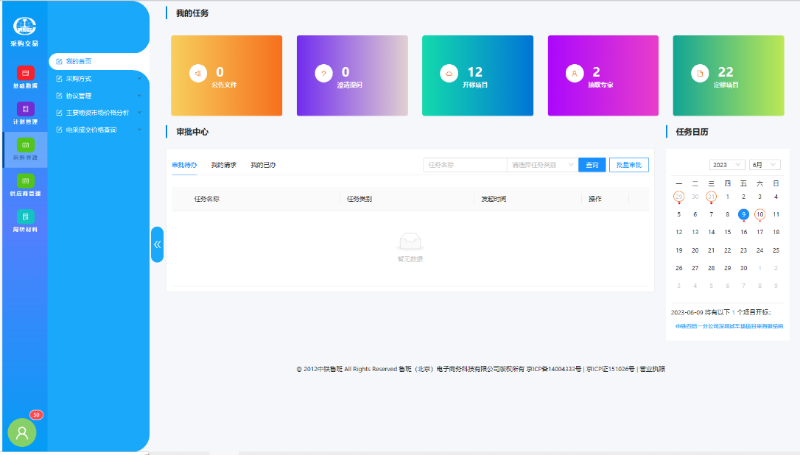The width and height of the screenshot is (800, 455).
Task: Expand the 采购方式 menu chevron
Action: pyautogui.click(x=139, y=79)
